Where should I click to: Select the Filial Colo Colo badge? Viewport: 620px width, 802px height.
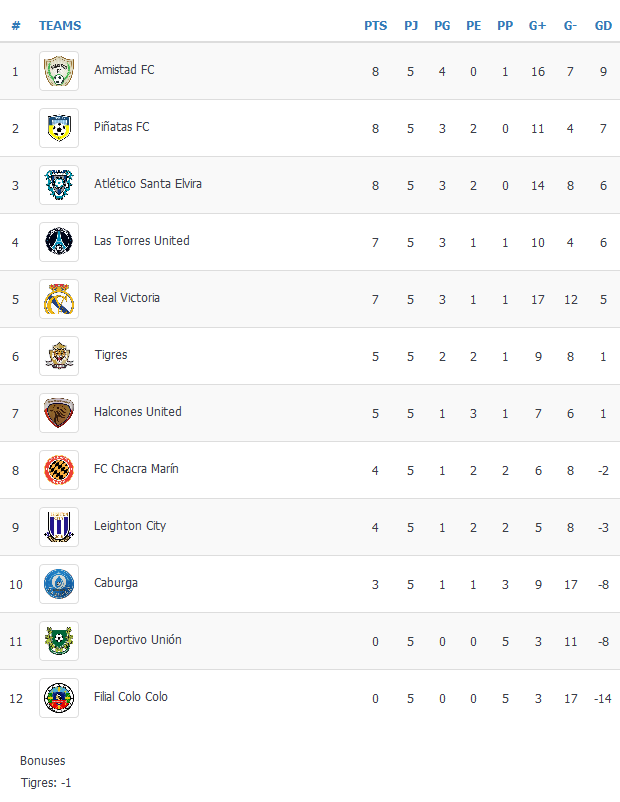tap(59, 698)
